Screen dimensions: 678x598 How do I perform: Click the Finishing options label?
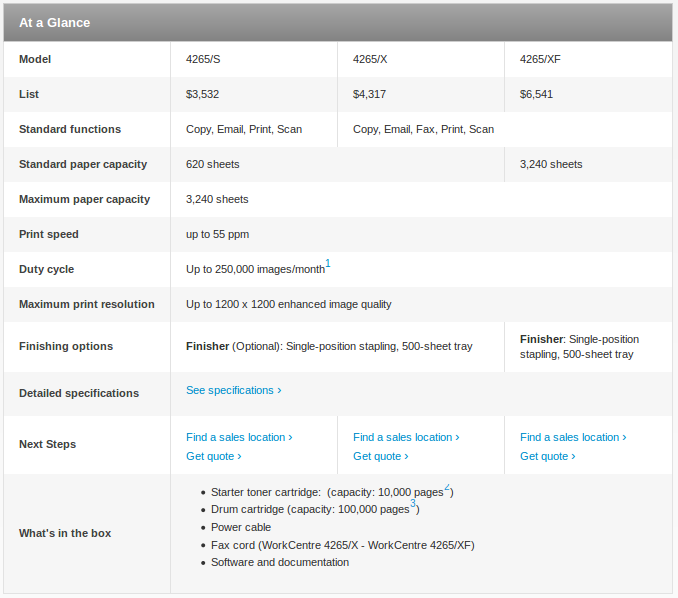(66, 346)
